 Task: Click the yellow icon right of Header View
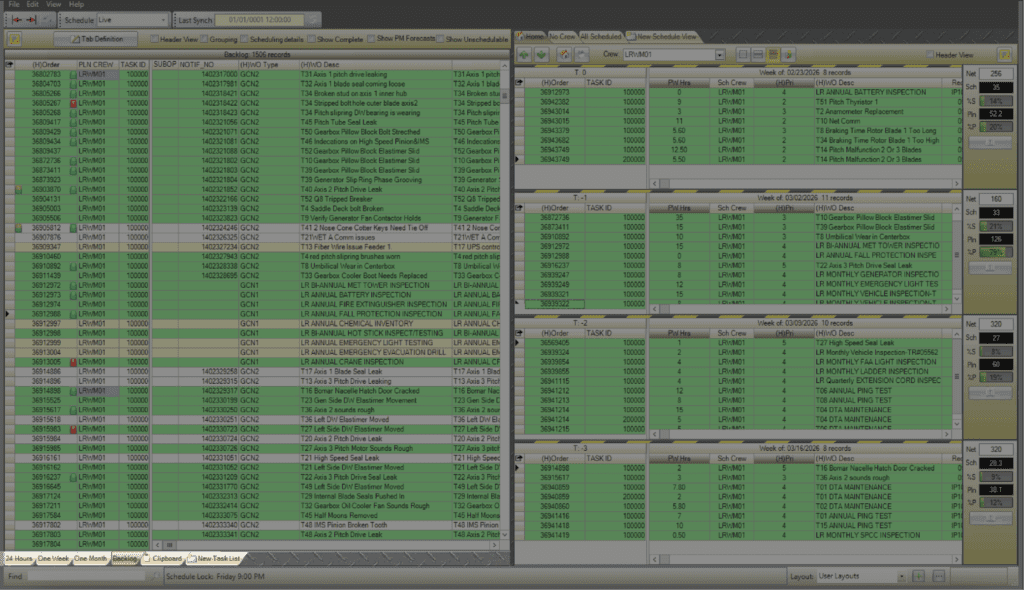(x=1004, y=54)
